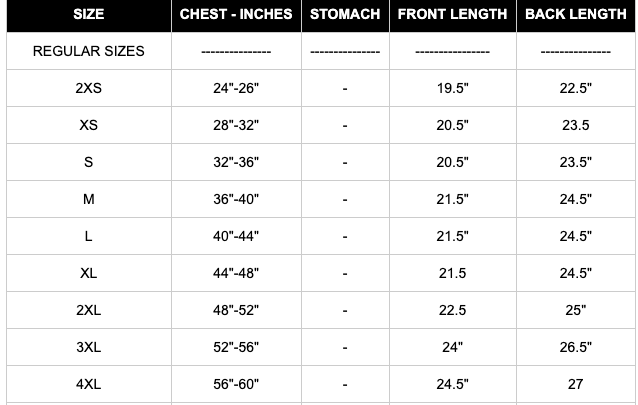Click the 24"-26" chest measurement
This screenshot has width=638, height=405.
coord(236,88)
